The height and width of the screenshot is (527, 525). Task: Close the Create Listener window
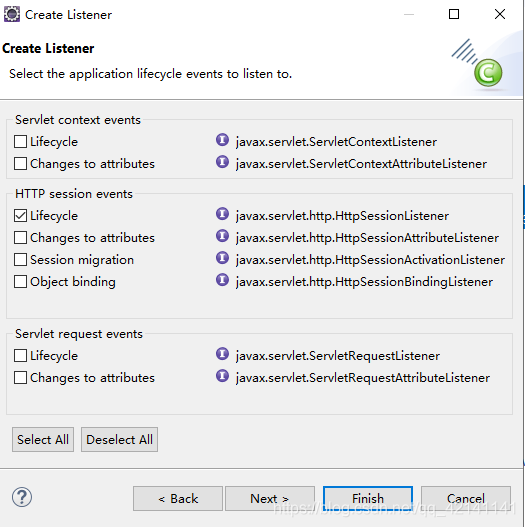[500, 14]
